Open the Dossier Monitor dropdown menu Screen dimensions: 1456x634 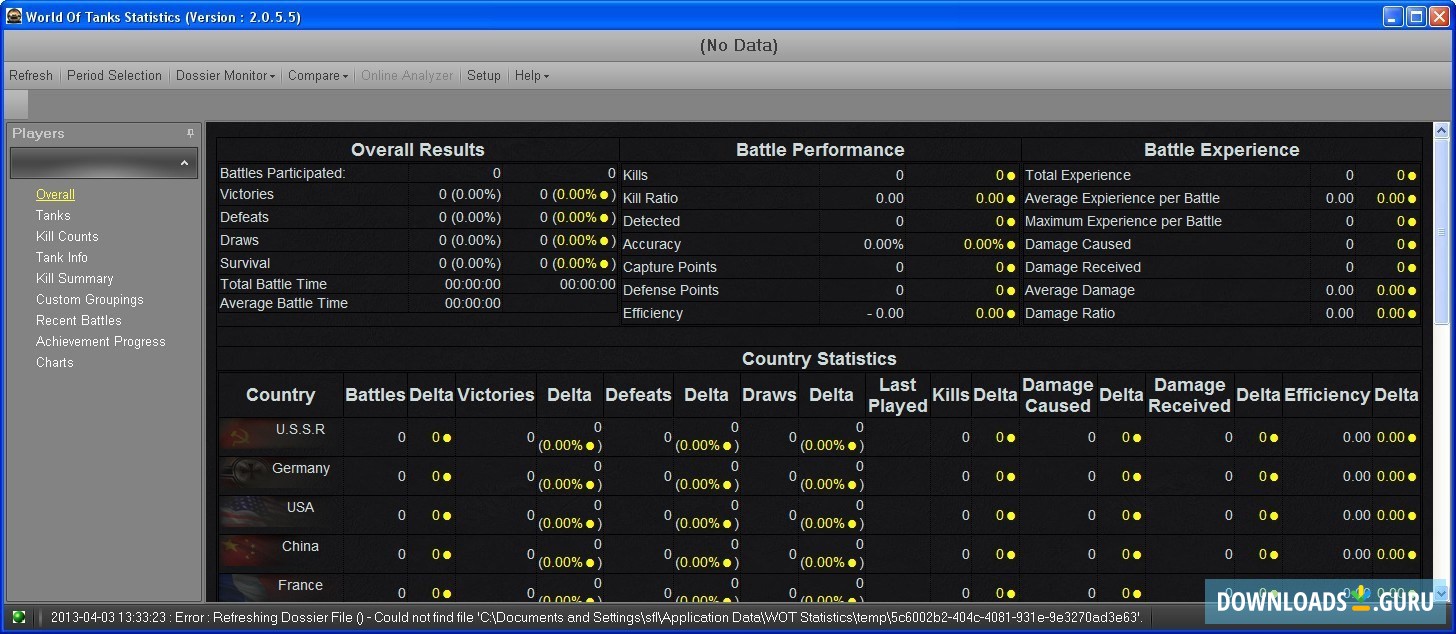(225, 75)
